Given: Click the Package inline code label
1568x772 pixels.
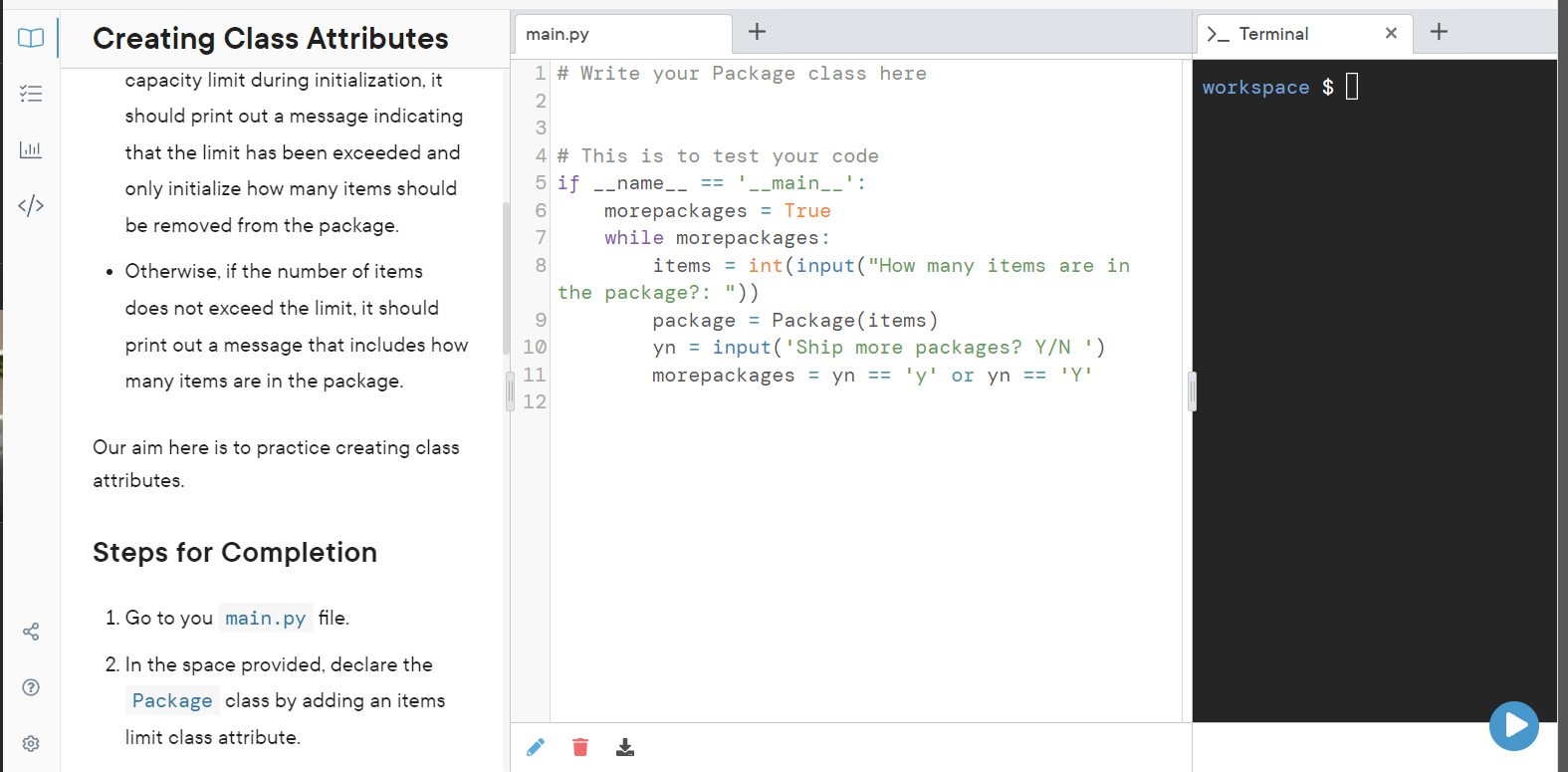Looking at the screenshot, I should click(x=172, y=700).
